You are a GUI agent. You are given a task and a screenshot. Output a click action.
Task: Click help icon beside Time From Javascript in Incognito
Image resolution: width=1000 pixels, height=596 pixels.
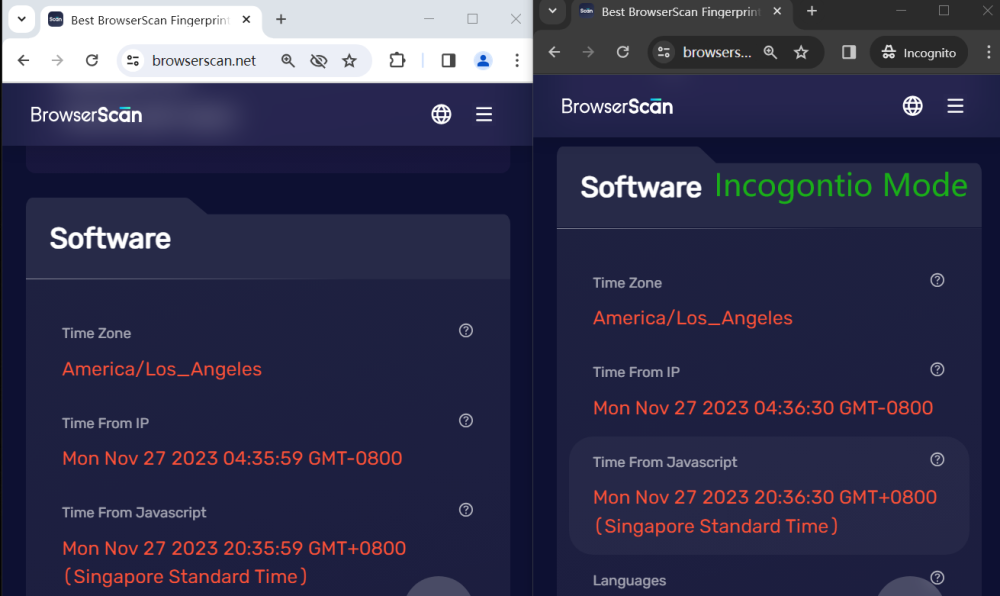pyautogui.click(x=937, y=460)
